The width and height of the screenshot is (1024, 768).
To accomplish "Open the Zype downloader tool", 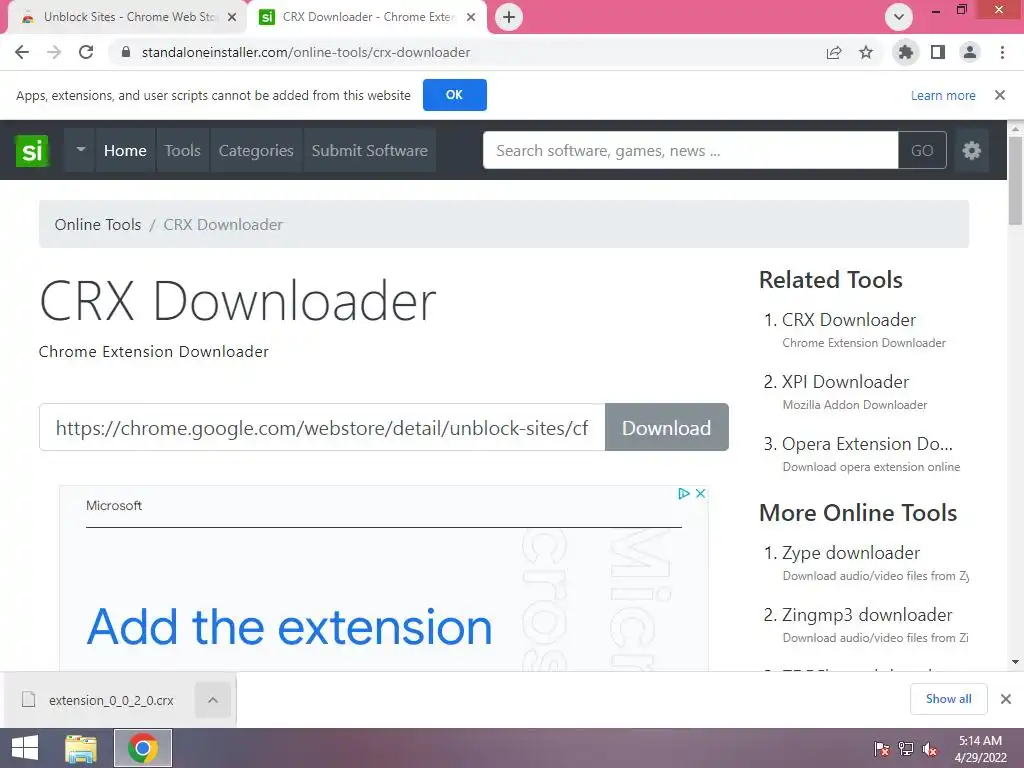I will [x=851, y=553].
